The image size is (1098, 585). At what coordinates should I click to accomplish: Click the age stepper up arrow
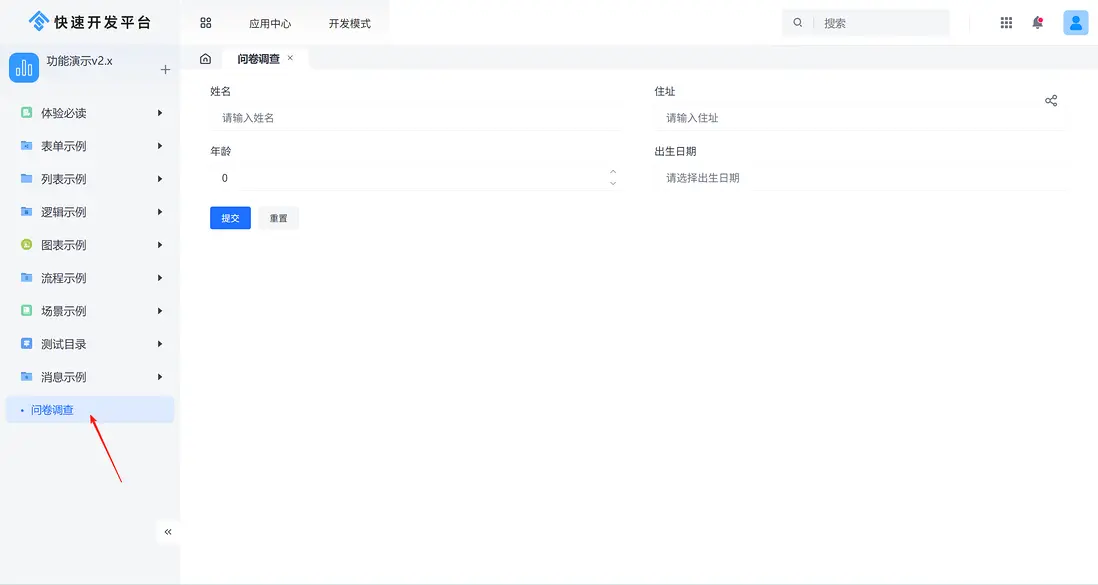(x=612, y=172)
